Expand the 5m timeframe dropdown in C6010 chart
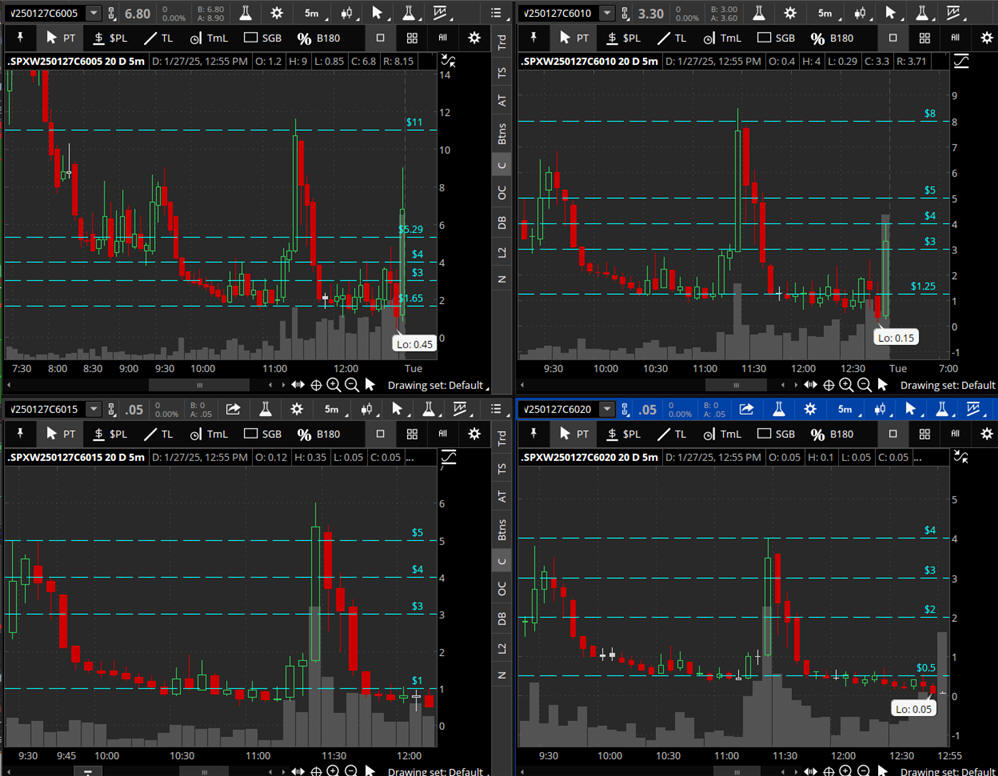 (x=824, y=13)
